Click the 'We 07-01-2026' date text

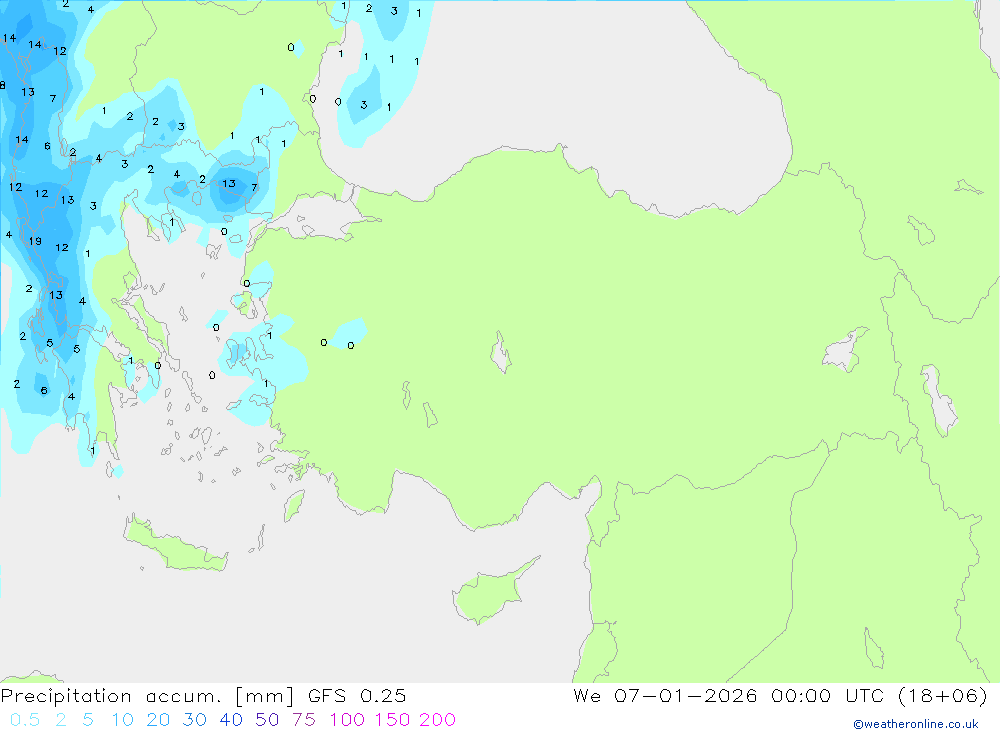(x=665, y=695)
